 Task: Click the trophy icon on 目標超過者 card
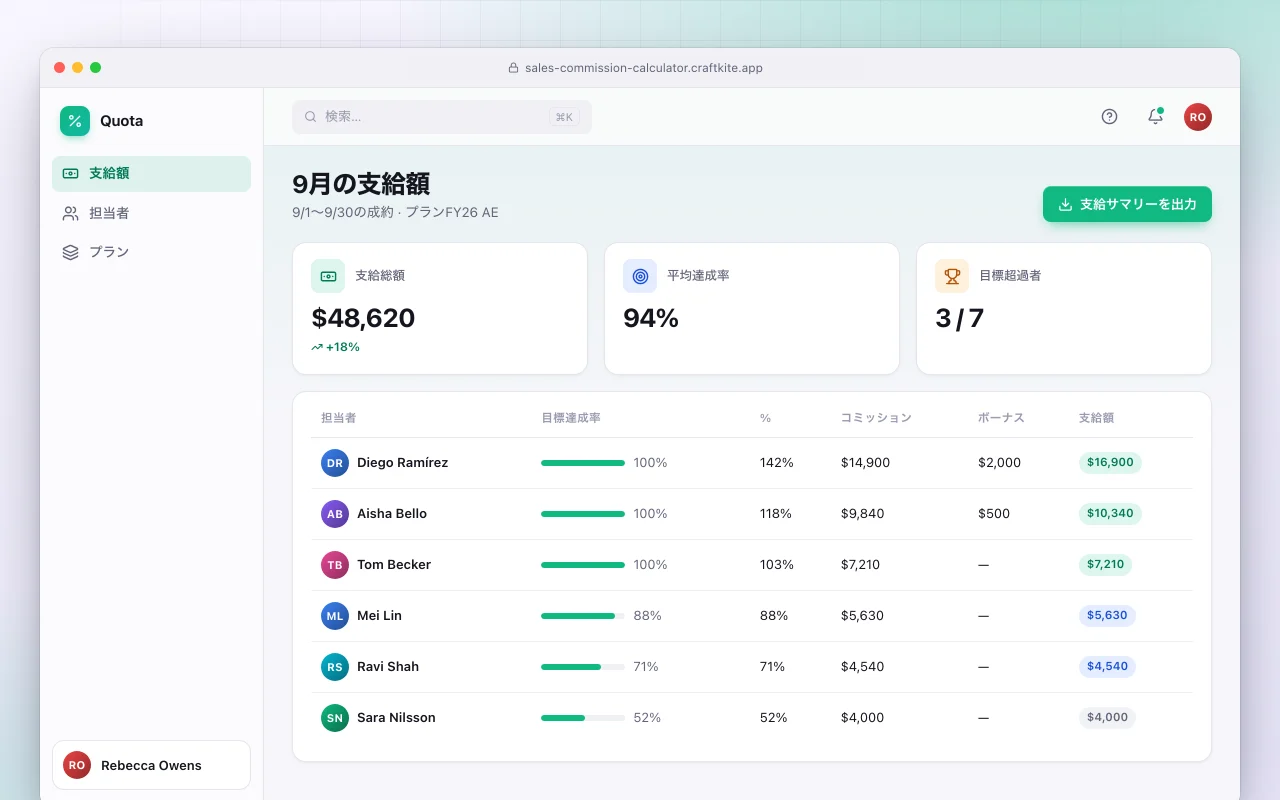[952, 276]
